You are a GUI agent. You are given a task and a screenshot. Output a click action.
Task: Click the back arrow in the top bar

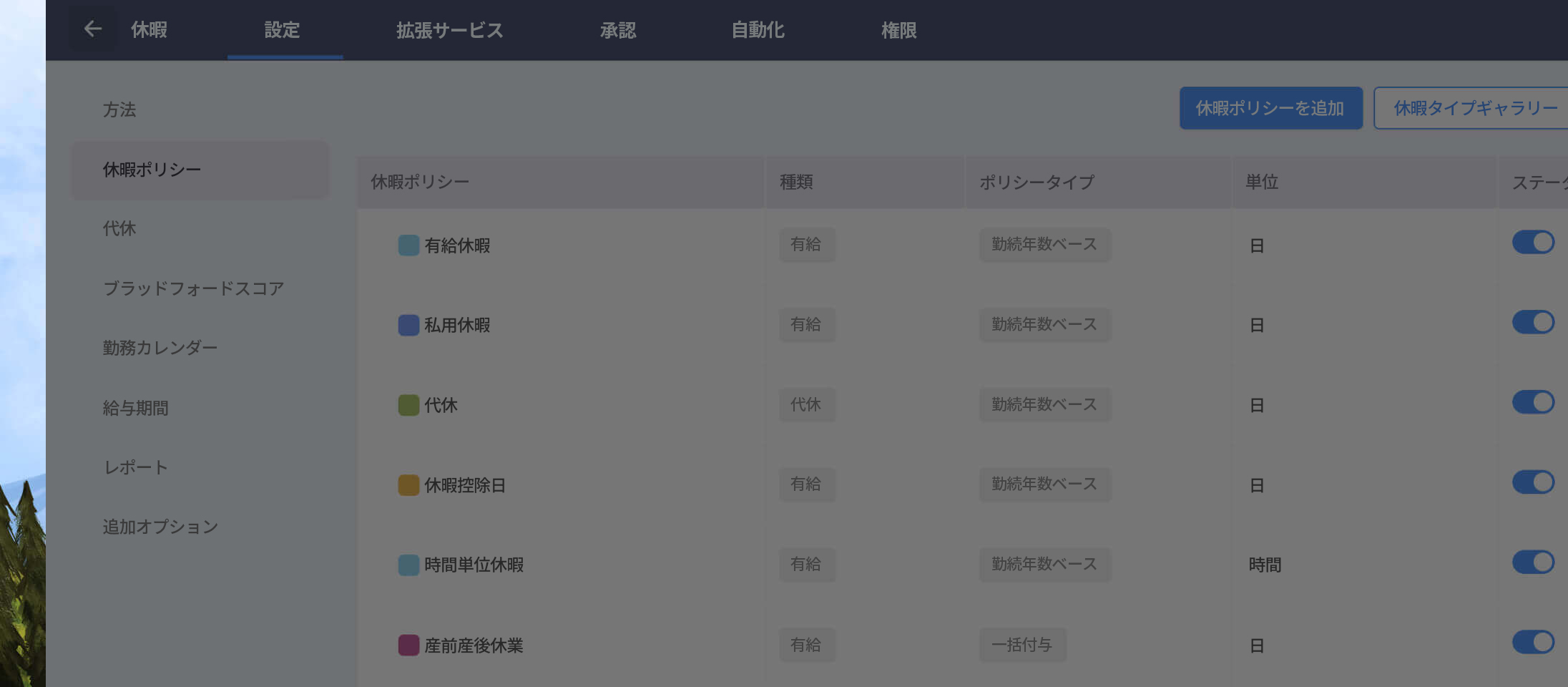[92, 29]
